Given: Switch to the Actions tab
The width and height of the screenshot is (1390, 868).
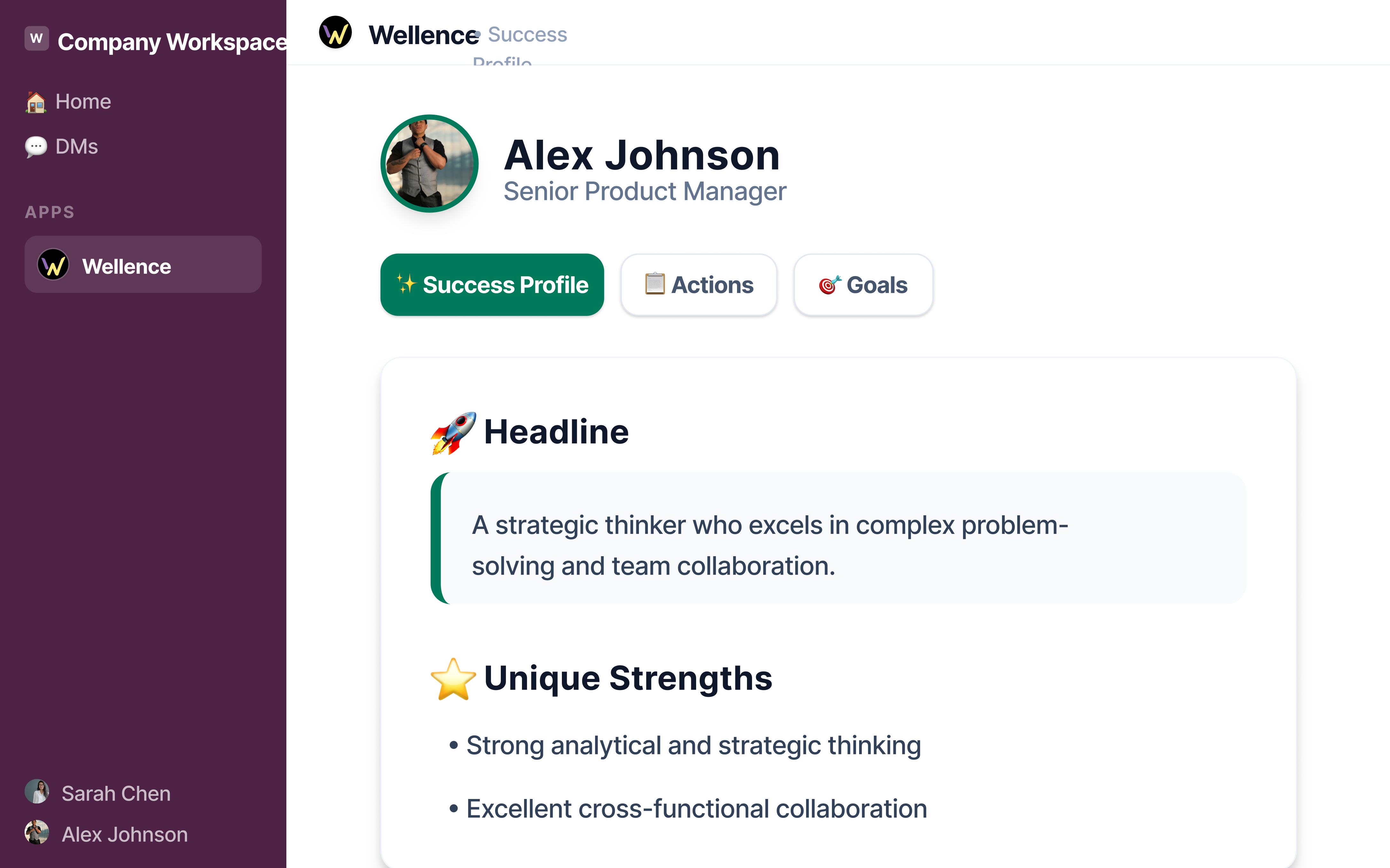Looking at the screenshot, I should pos(699,284).
